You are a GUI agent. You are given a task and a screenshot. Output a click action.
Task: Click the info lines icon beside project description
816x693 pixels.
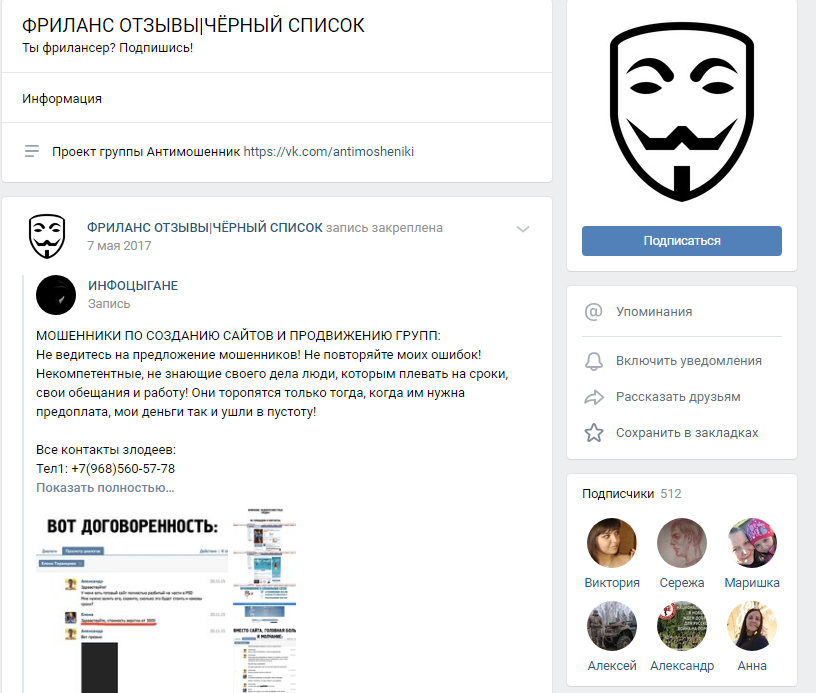point(32,151)
